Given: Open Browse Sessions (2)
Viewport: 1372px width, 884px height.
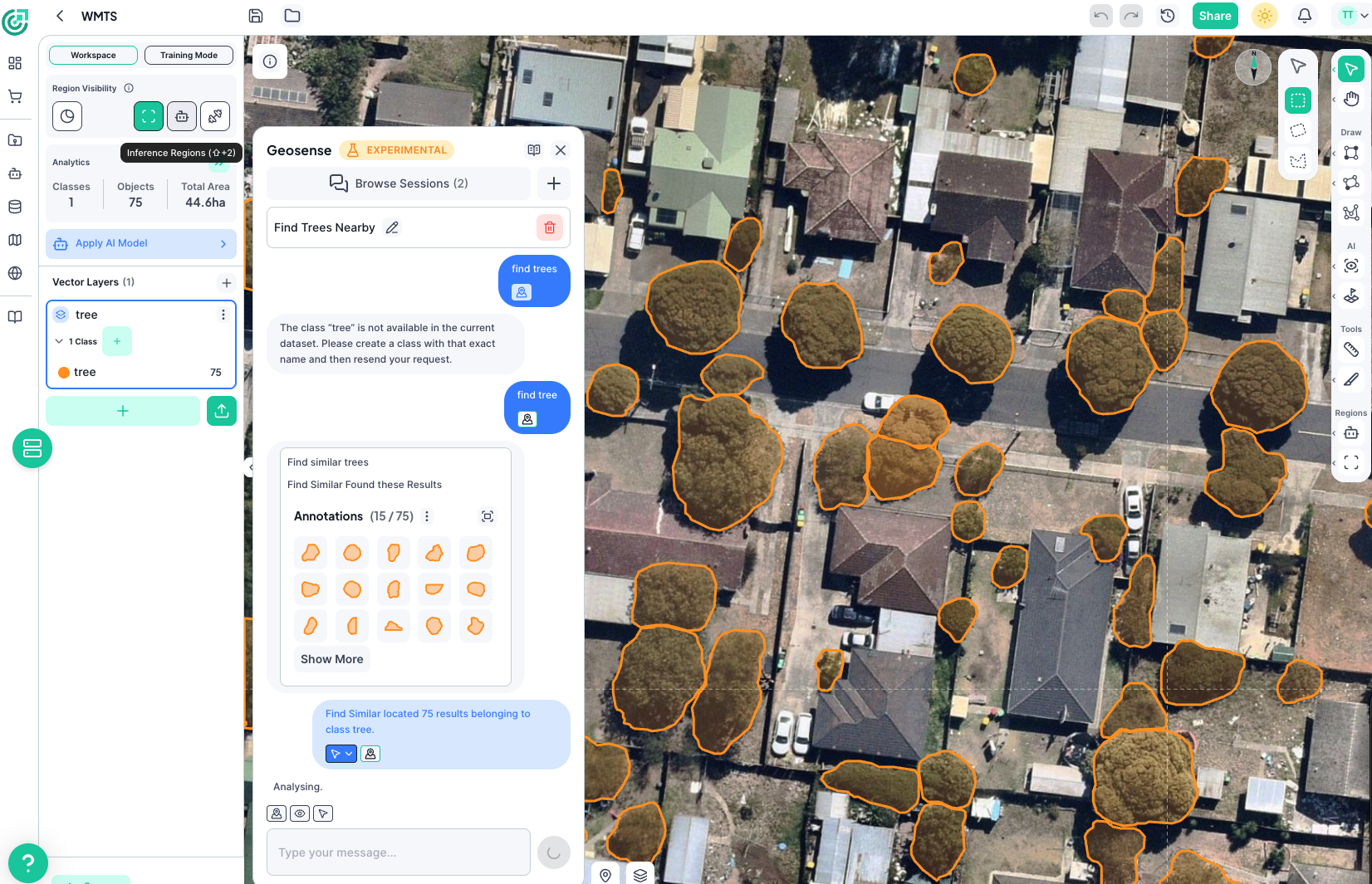Looking at the screenshot, I should coord(399,183).
